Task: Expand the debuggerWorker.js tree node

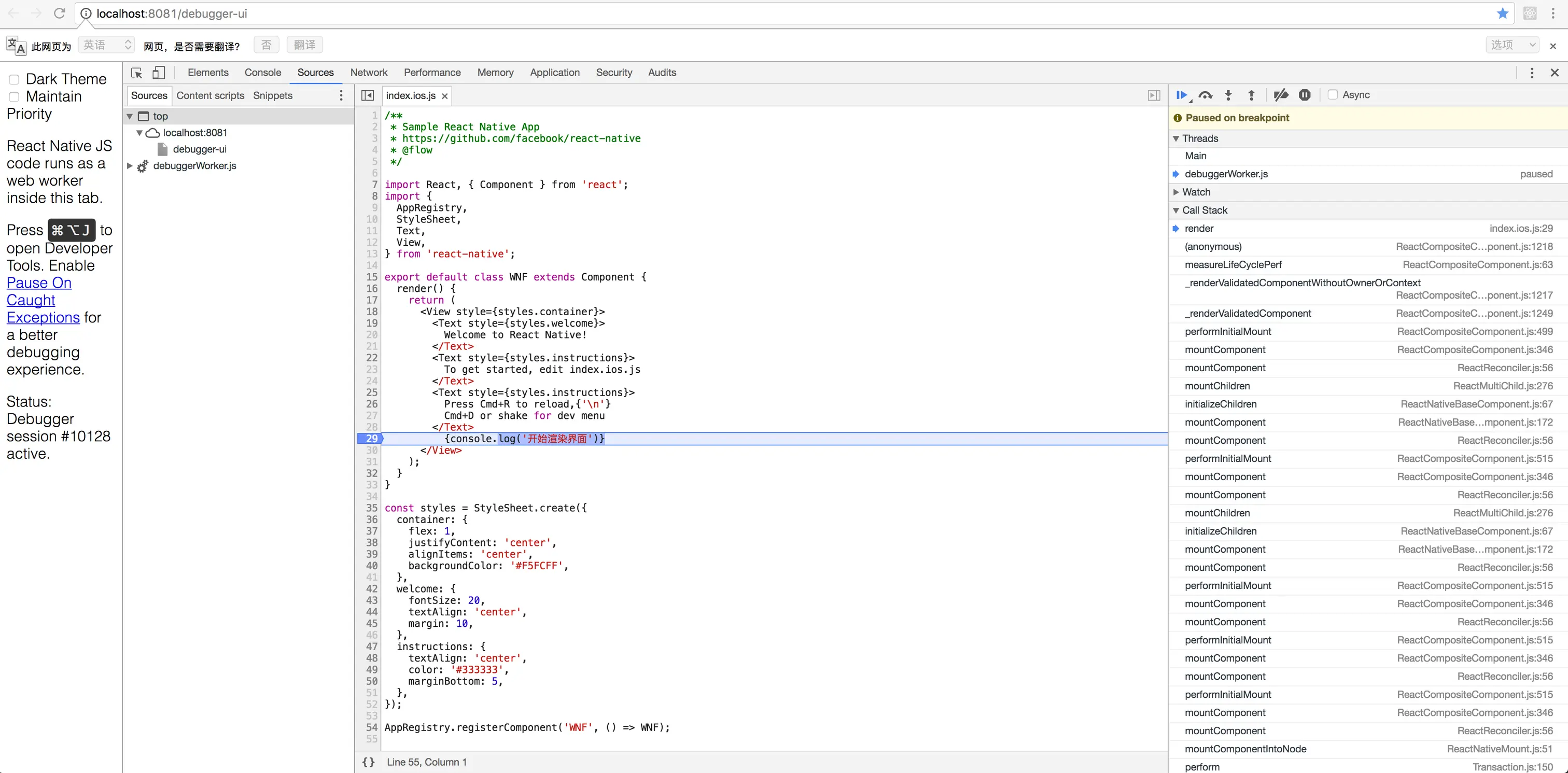Action: (130, 165)
